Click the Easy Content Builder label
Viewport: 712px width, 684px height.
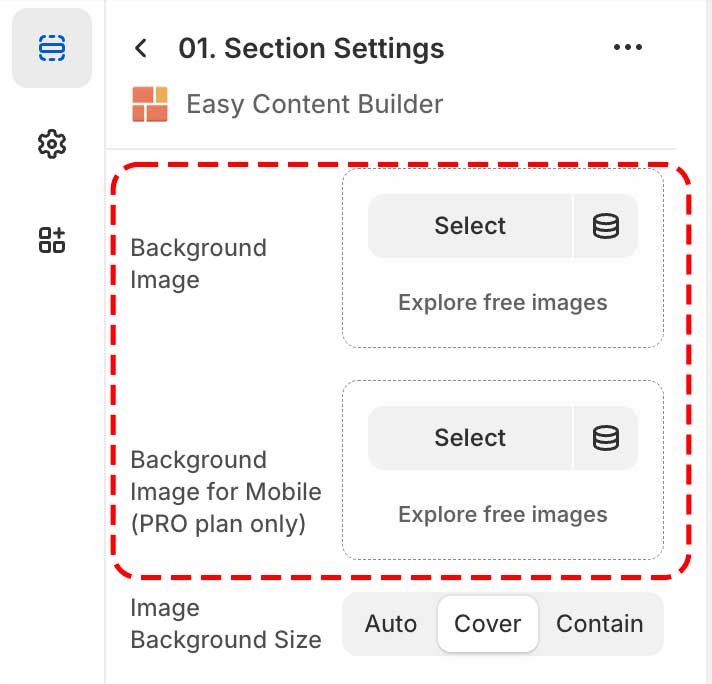[314, 104]
